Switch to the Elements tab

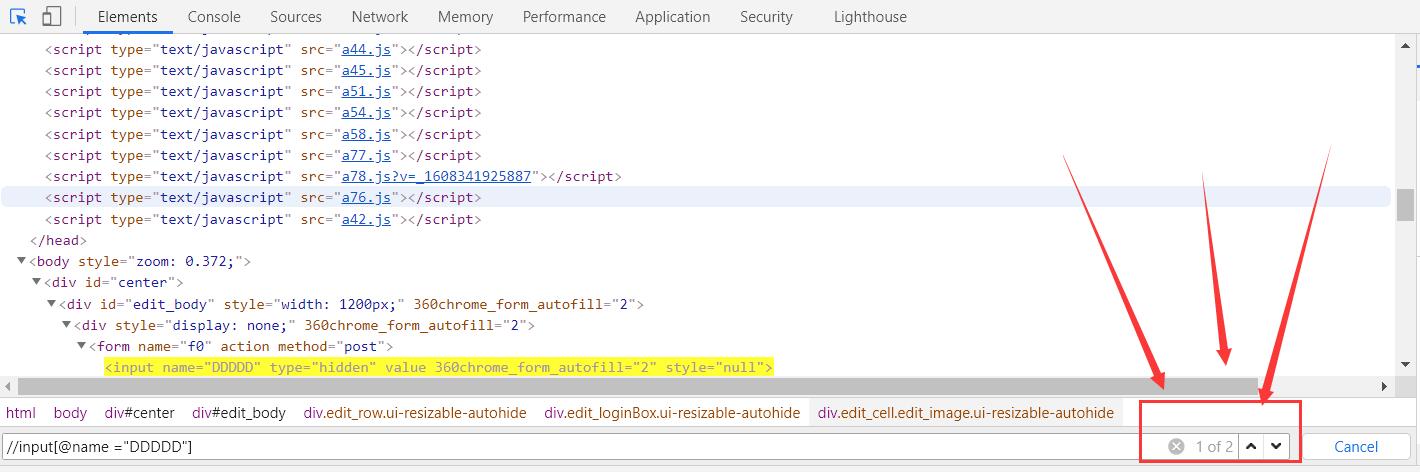tap(128, 16)
